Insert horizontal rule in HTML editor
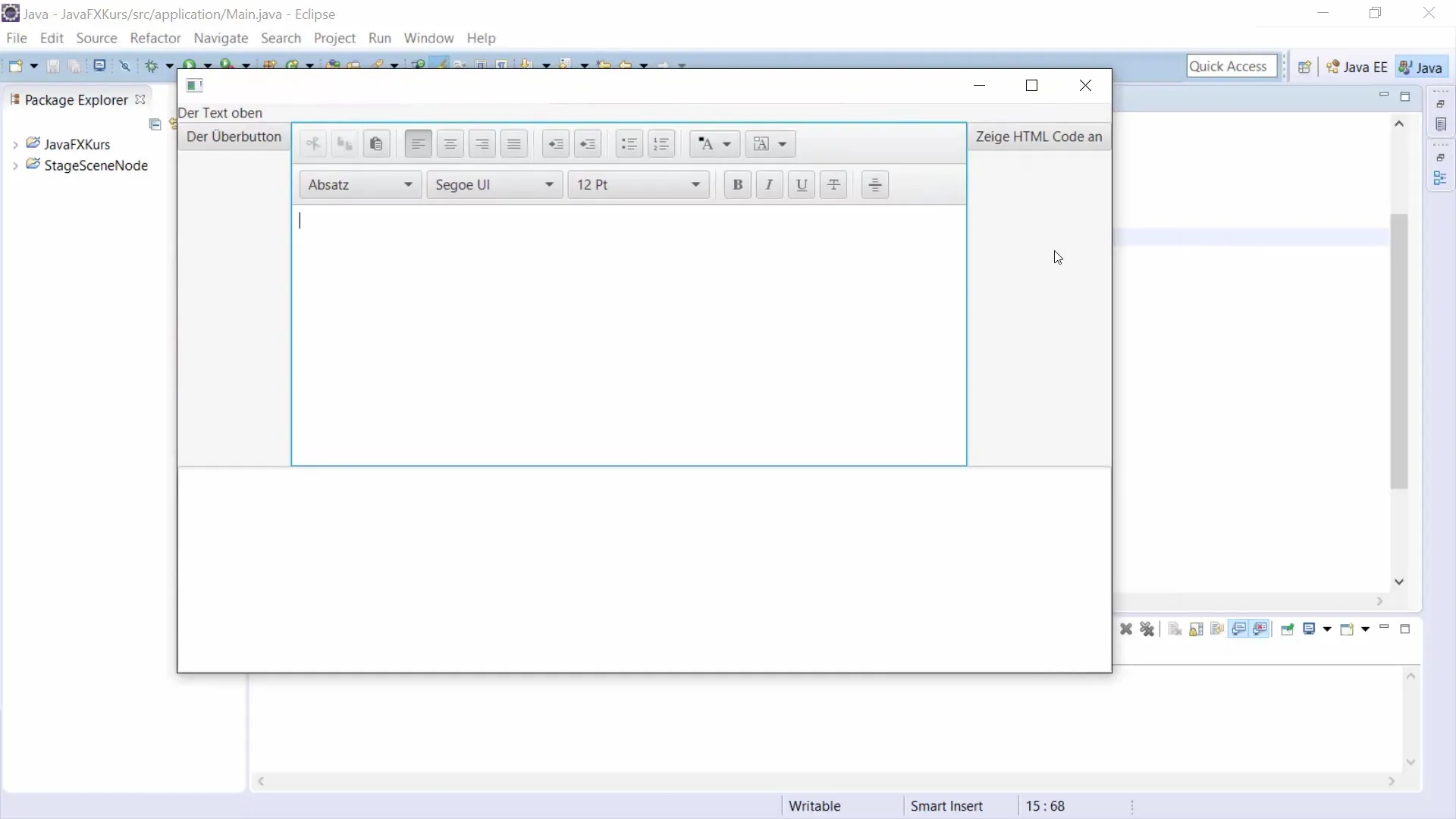The height and width of the screenshot is (819, 1456). point(875,185)
